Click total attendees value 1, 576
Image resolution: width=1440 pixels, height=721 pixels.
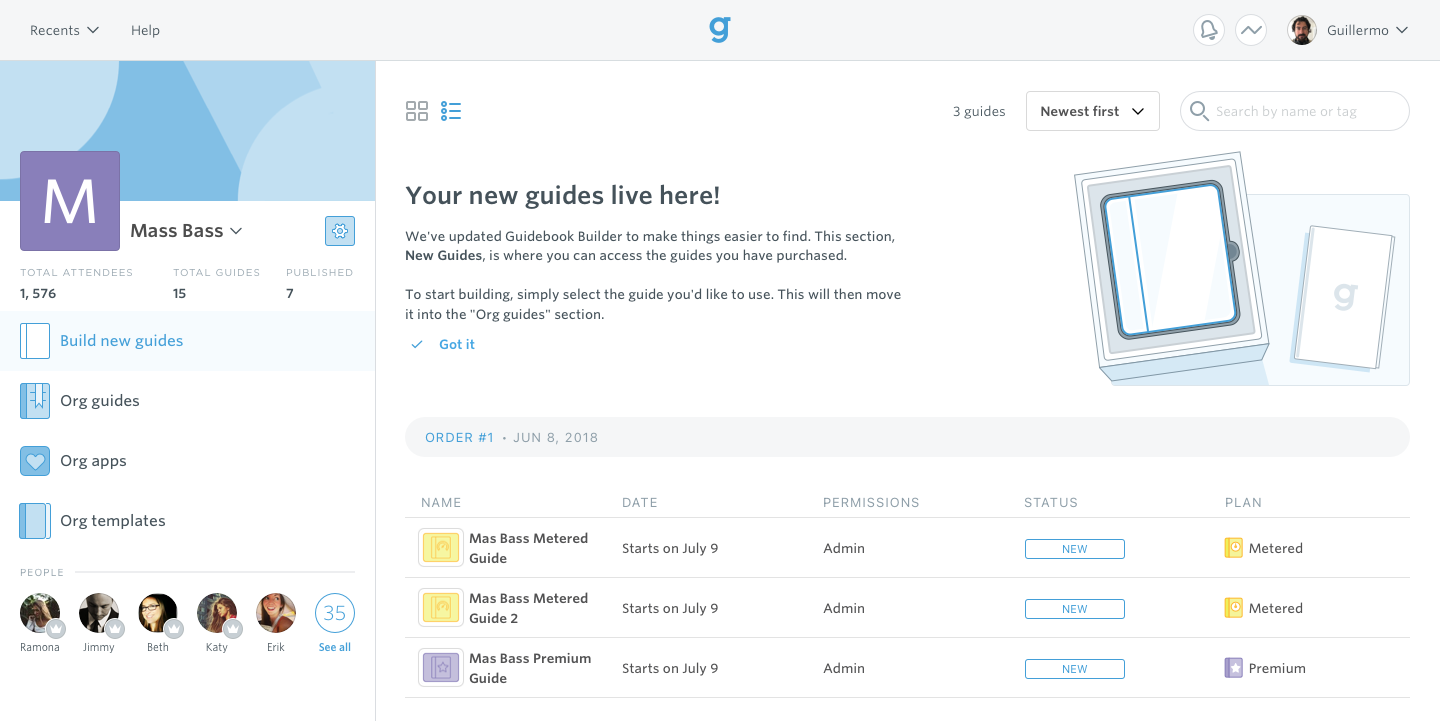(x=38, y=293)
